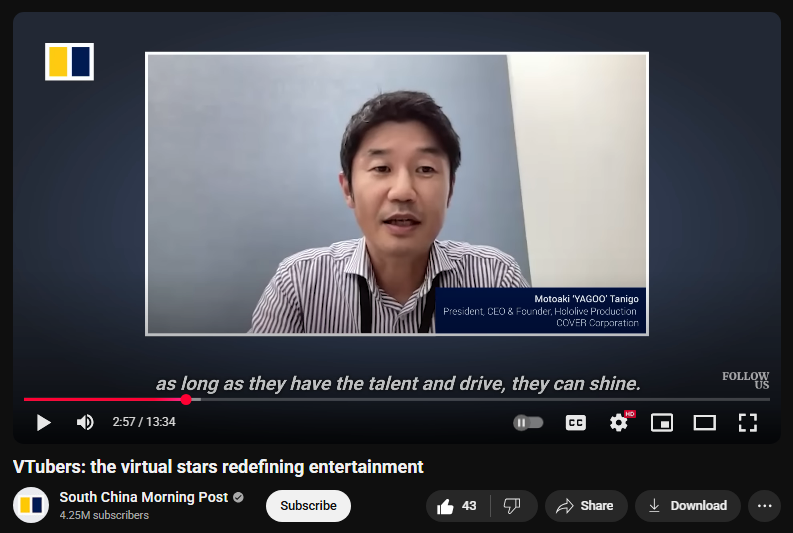The width and height of the screenshot is (793, 533).
Task: Open the South China Morning Post channel avatar
Action: click(31, 506)
